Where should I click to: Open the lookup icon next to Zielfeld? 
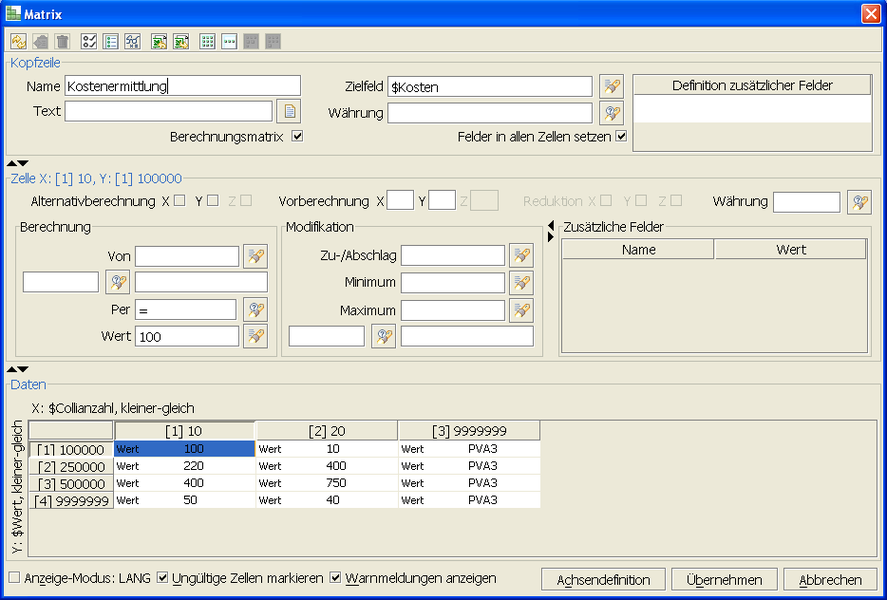tap(611, 86)
